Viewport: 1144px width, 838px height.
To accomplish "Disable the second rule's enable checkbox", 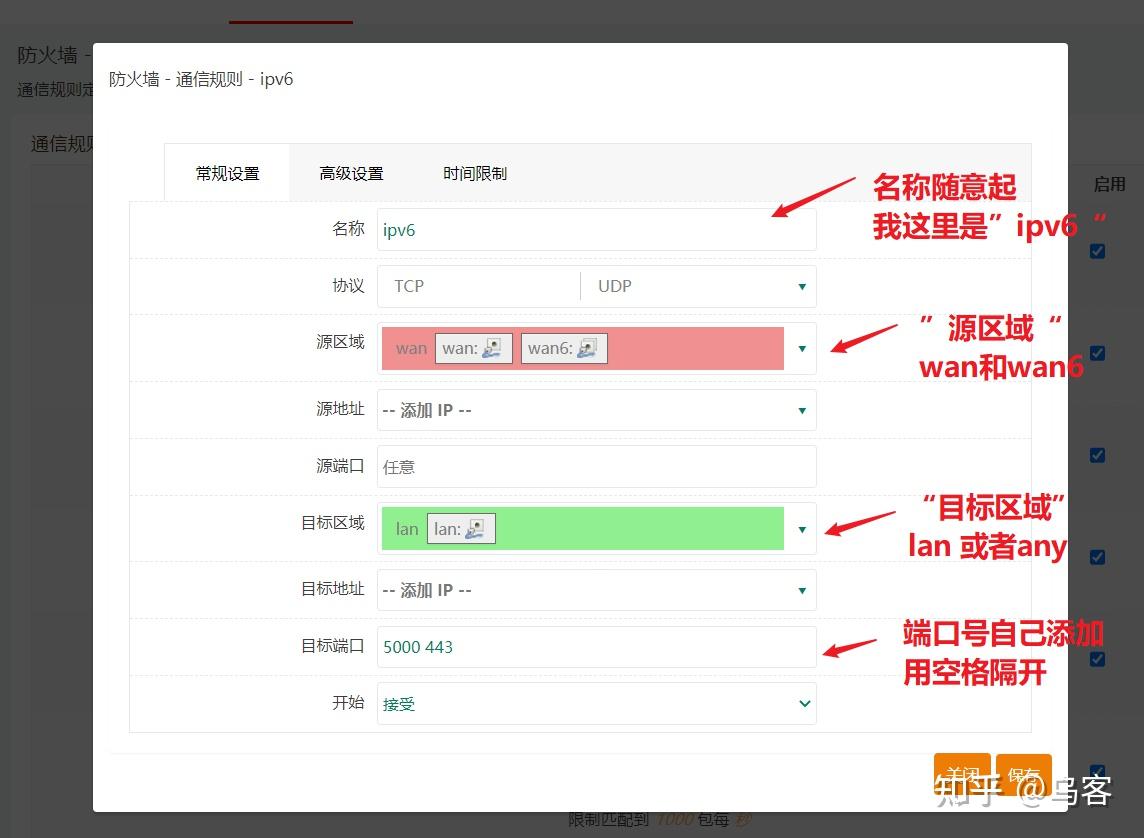I will [x=1097, y=352].
